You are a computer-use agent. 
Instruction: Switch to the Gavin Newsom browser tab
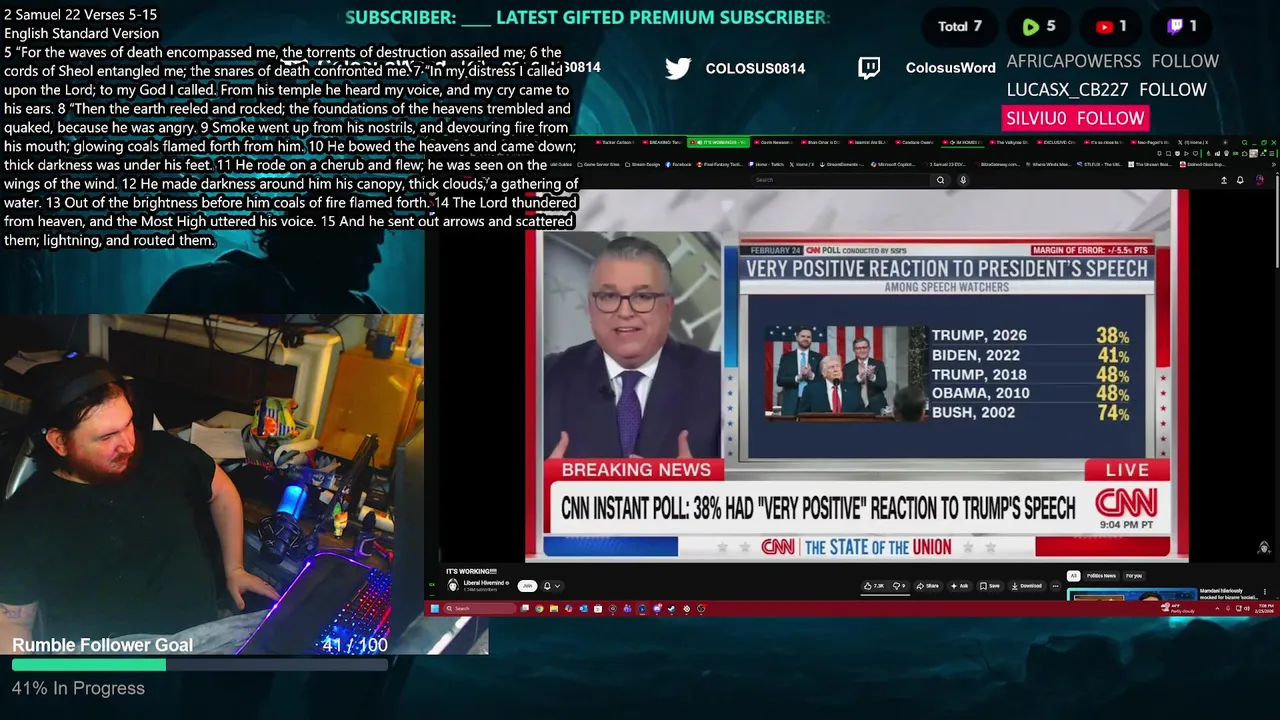[x=775, y=142]
